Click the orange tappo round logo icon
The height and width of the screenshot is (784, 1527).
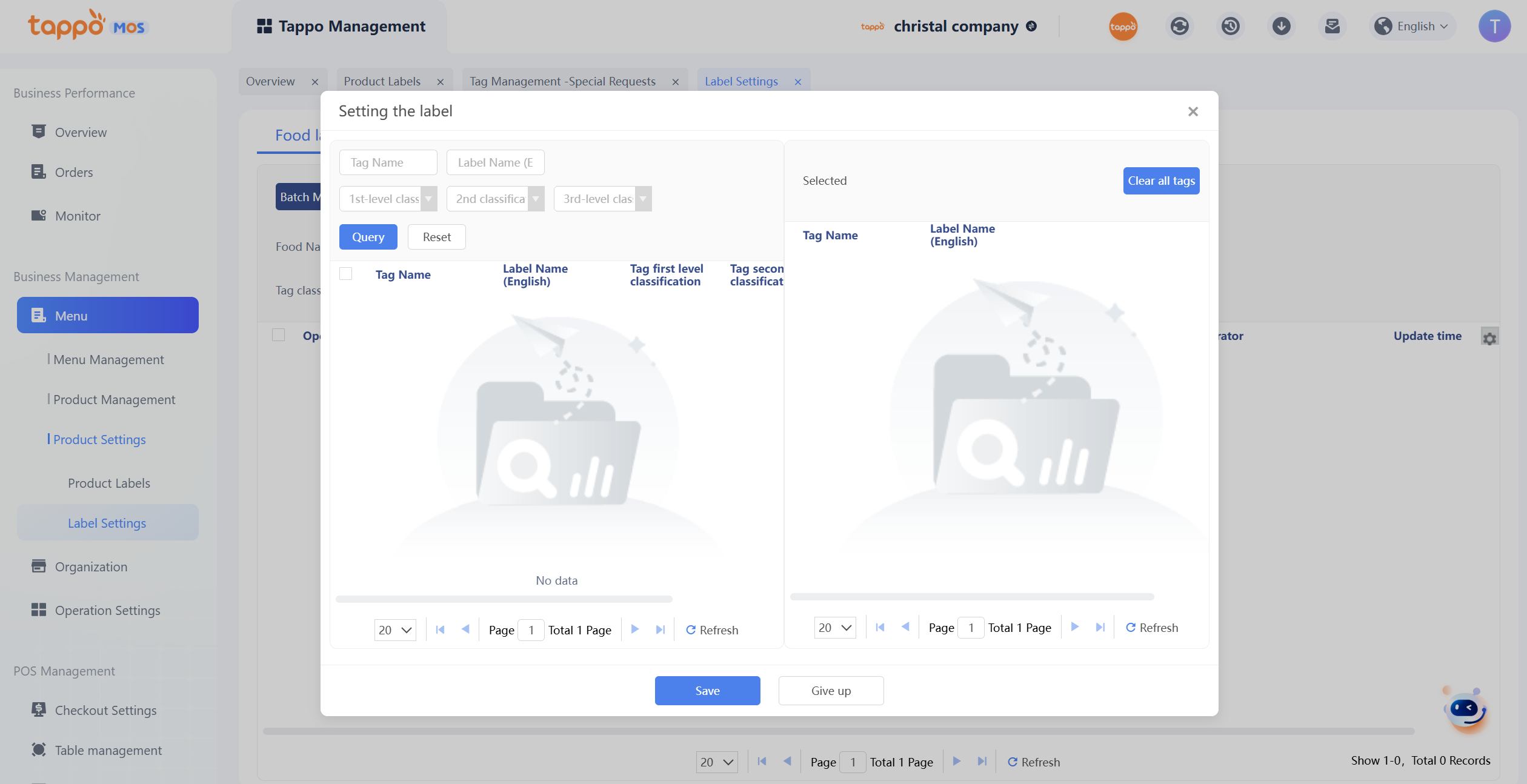pyautogui.click(x=1123, y=26)
